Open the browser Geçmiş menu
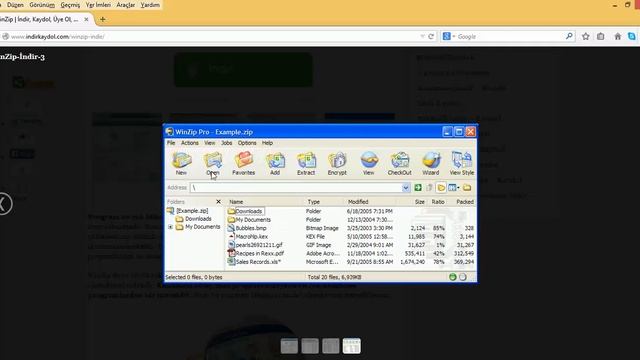This screenshot has width=640, height=360. coord(70,5)
